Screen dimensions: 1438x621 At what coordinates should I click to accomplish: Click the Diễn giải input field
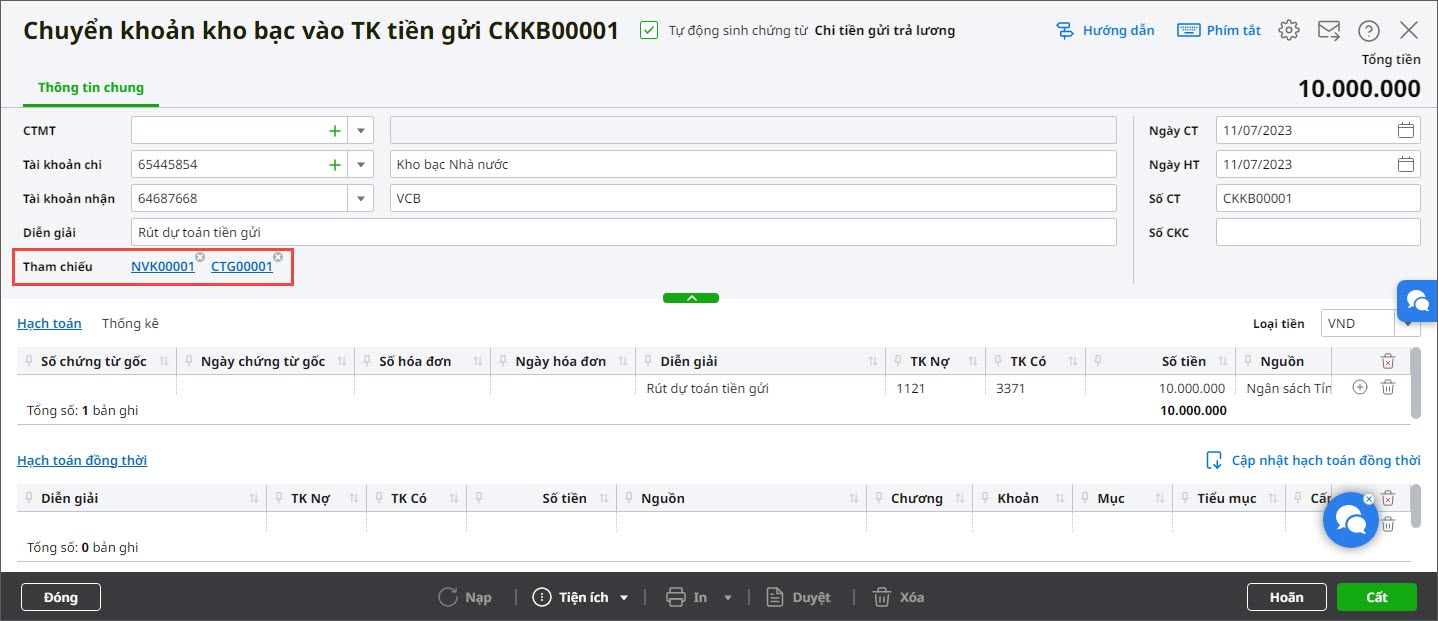623,232
